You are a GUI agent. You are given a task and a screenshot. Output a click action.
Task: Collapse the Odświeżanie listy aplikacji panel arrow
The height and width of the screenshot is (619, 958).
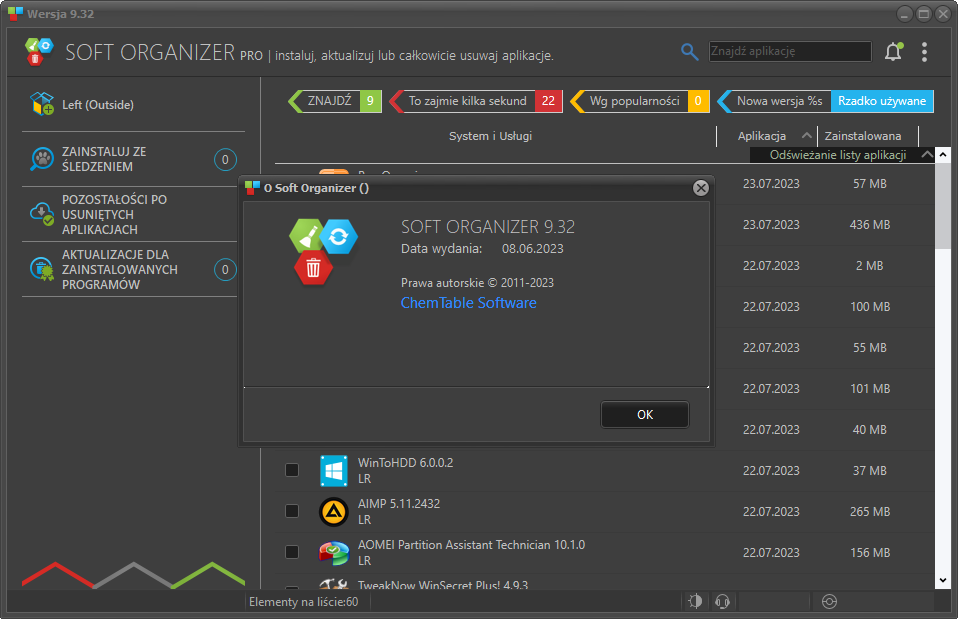point(926,155)
